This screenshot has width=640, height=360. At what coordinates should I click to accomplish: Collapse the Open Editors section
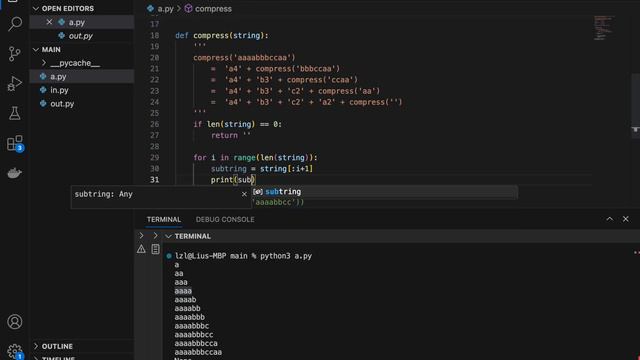36,9
